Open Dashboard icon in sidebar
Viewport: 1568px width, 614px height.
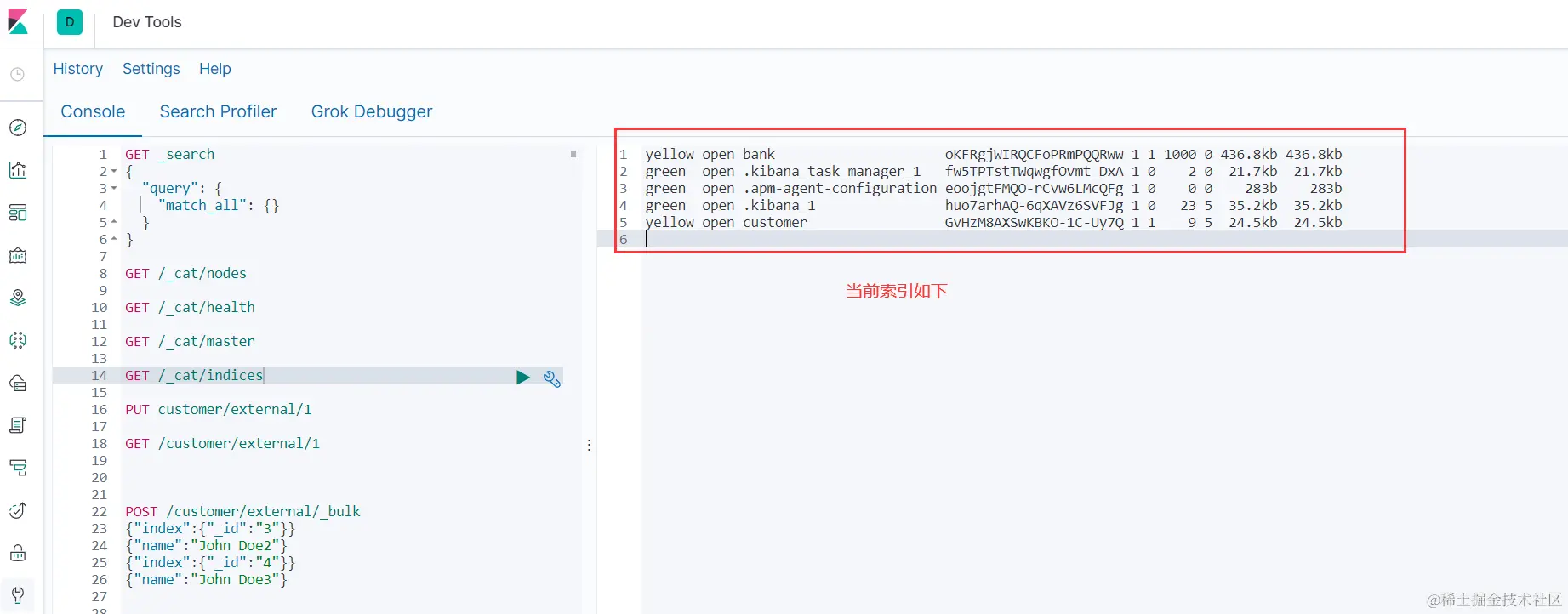[x=18, y=213]
